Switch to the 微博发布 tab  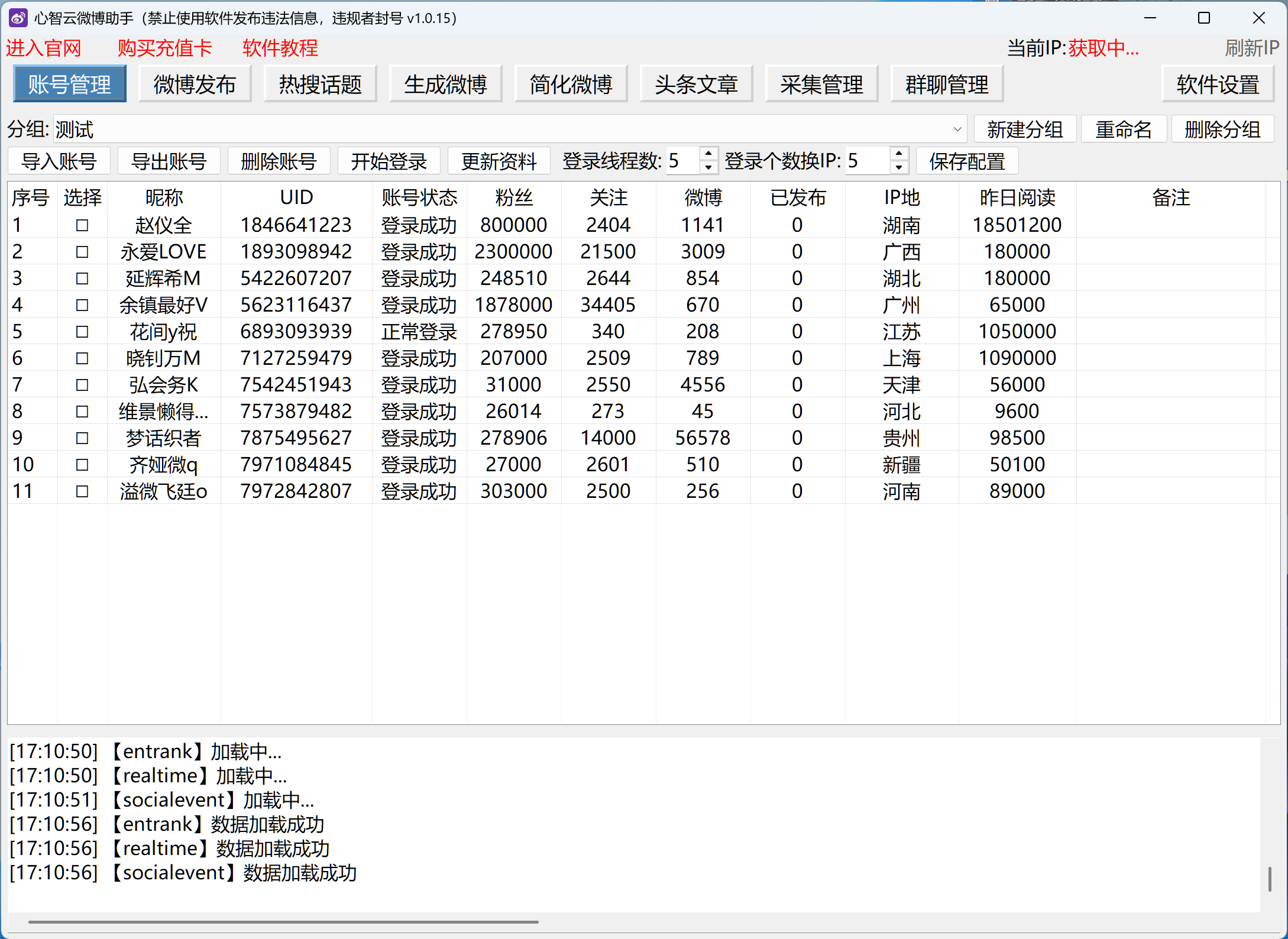click(x=195, y=85)
